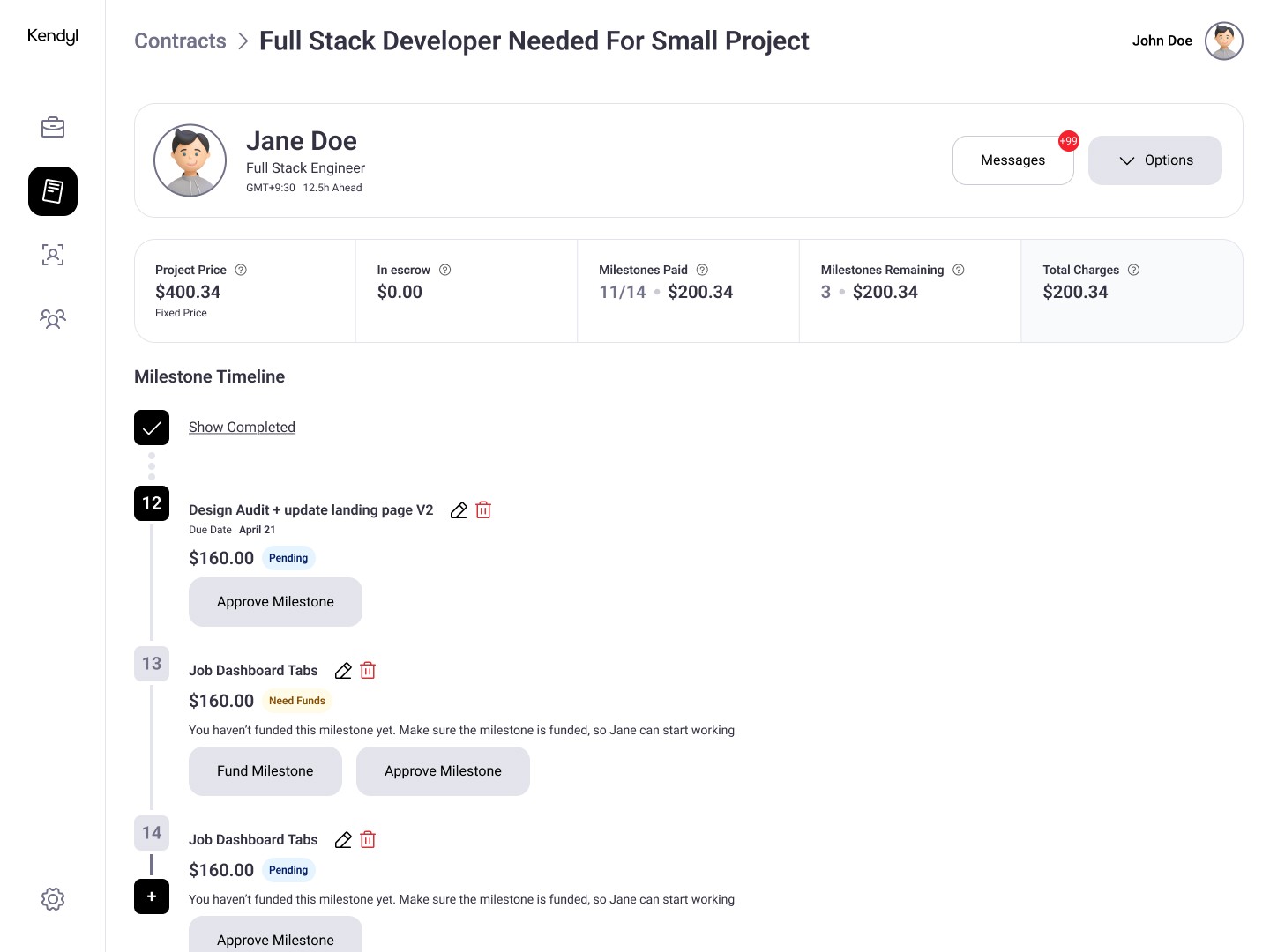The width and height of the screenshot is (1270, 952).
Task: Toggle the Show Completed checkmark box
Action: (152, 428)
